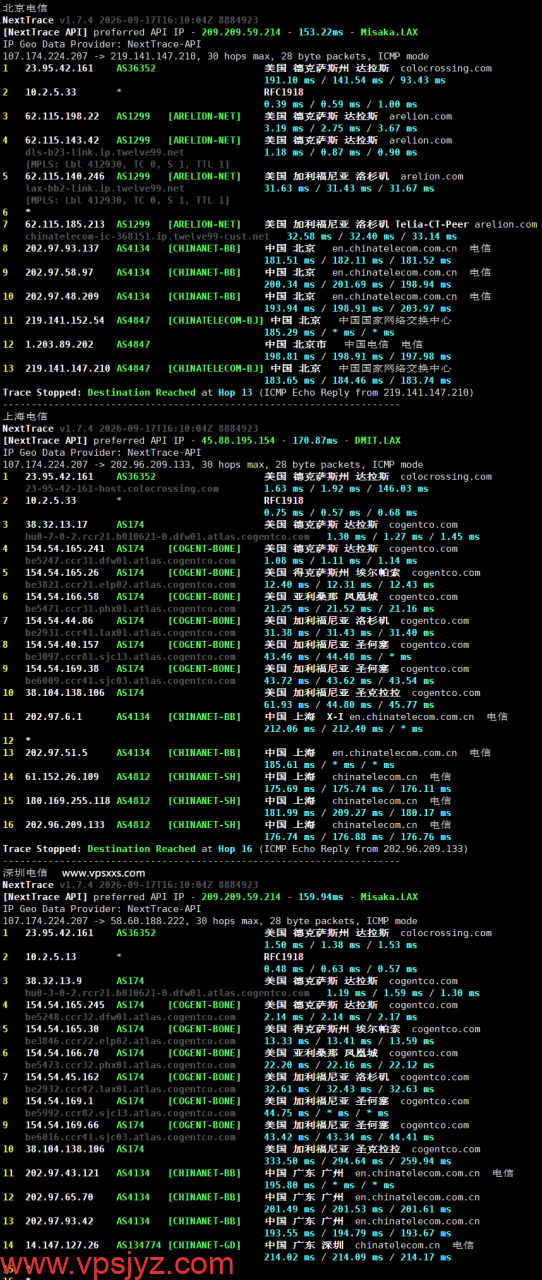Select hop IP 154.54.165.245

tap(65, 1004)
